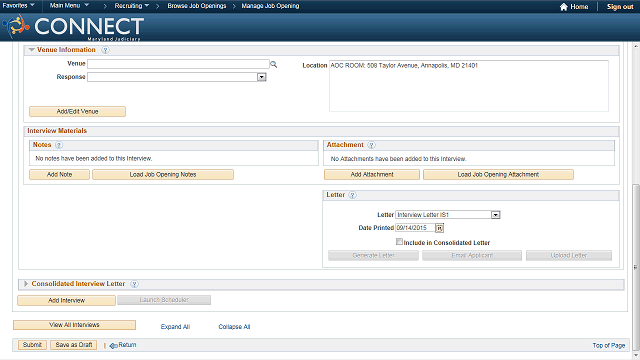Image resolution: width=640 pixels, height=360 pixels.
Task: Click 'No notes have been added' text
Action: point(93,158)
